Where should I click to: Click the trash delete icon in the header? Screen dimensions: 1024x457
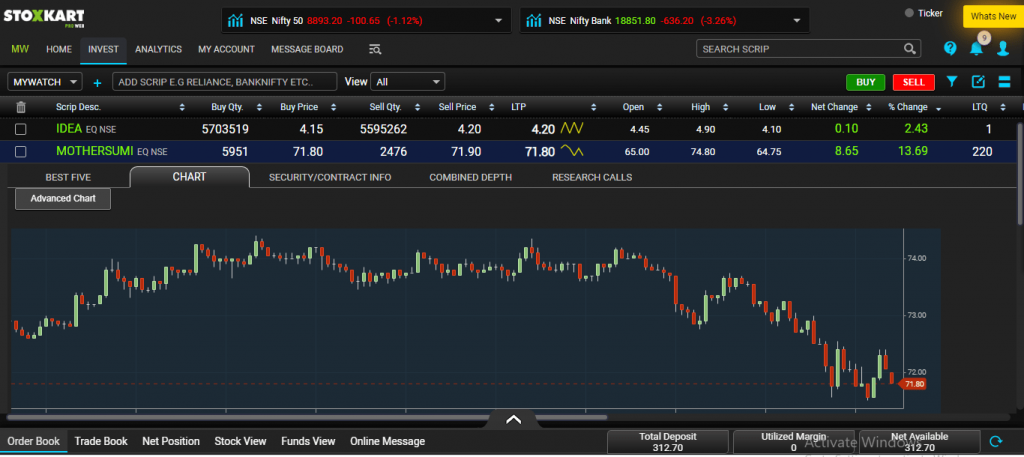21,107
